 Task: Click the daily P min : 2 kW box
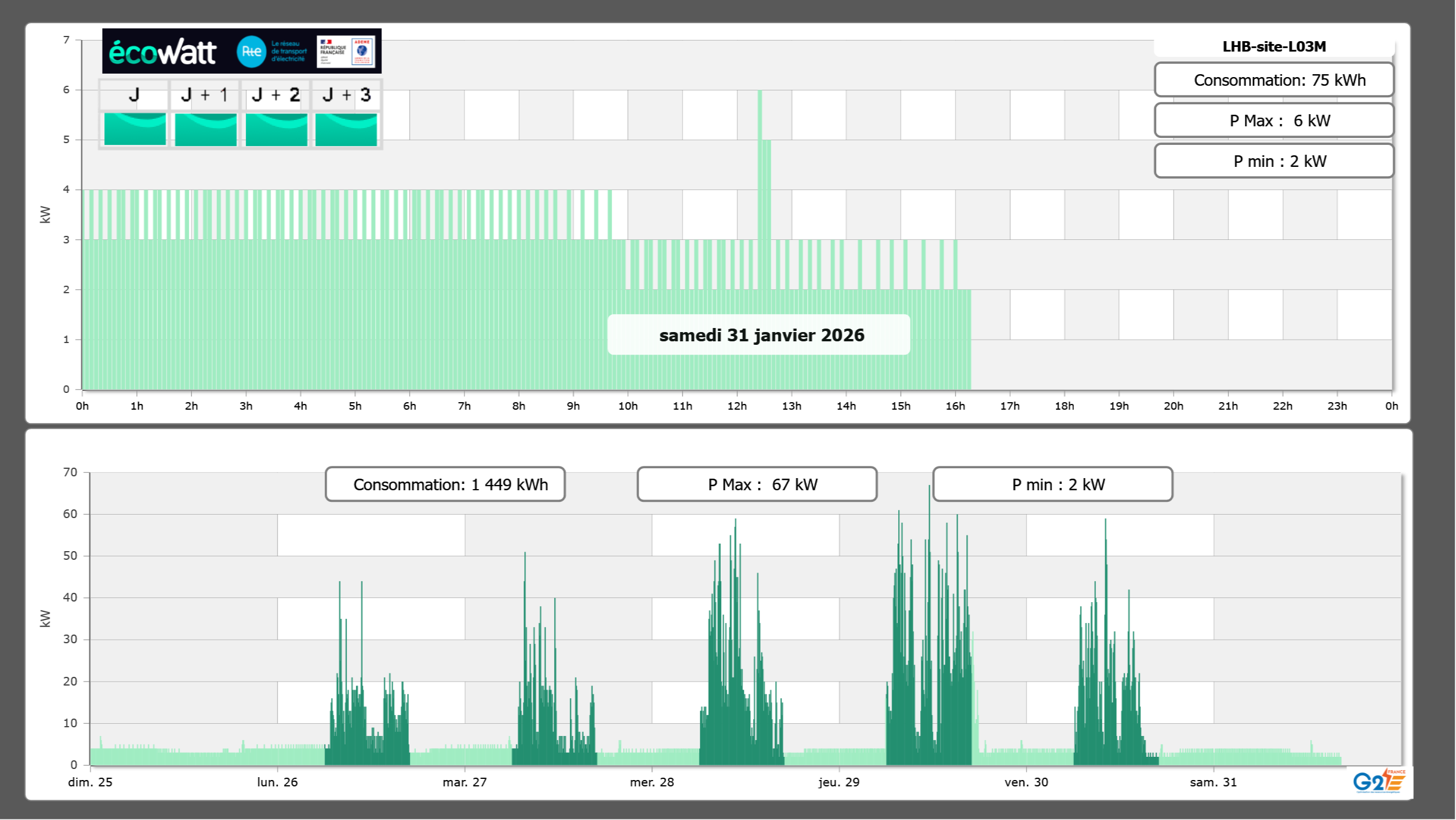[1274, 161]
